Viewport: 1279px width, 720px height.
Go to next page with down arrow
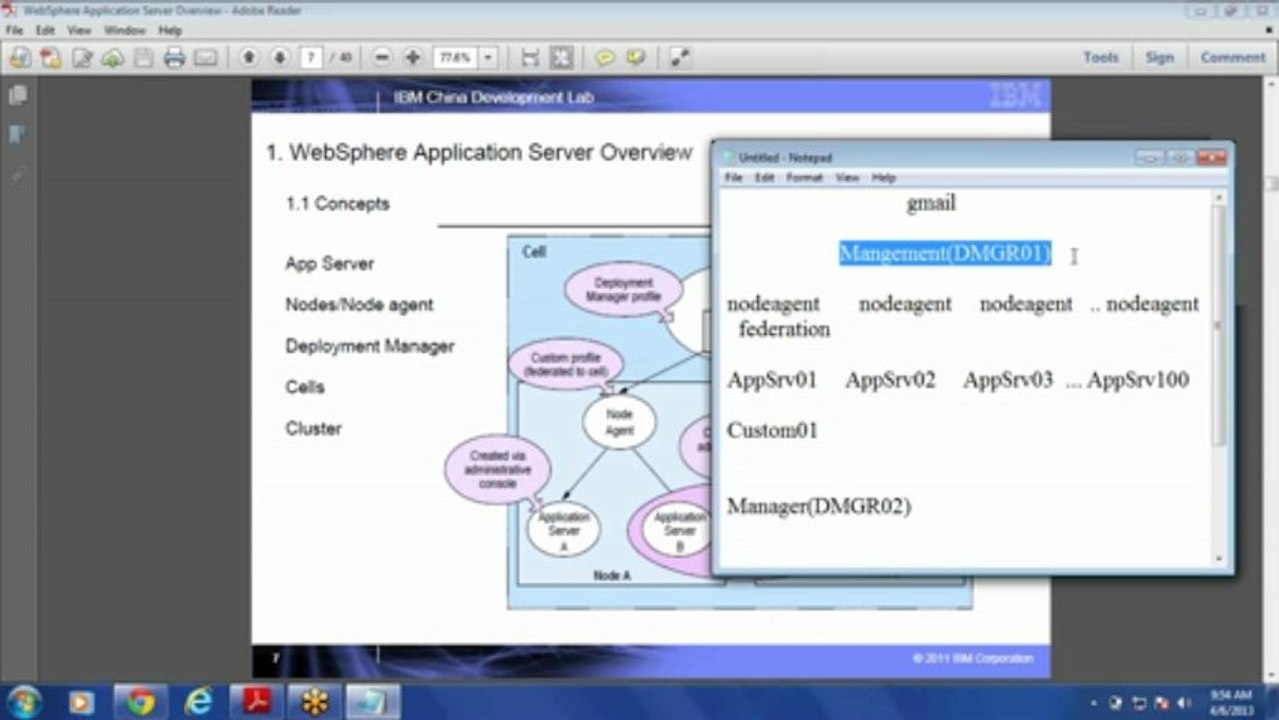(x=280, y=58)
